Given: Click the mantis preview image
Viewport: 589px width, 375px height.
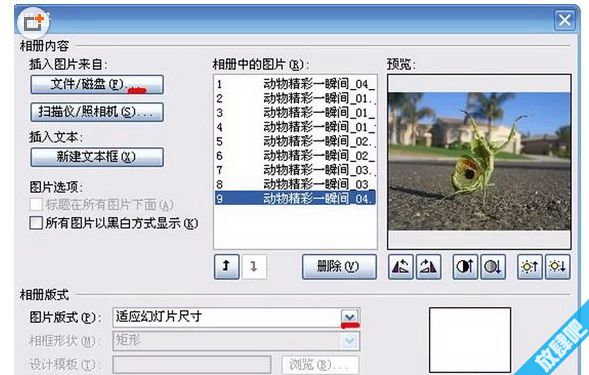Looking at the screenshot, I should click(x=479, y=161).
